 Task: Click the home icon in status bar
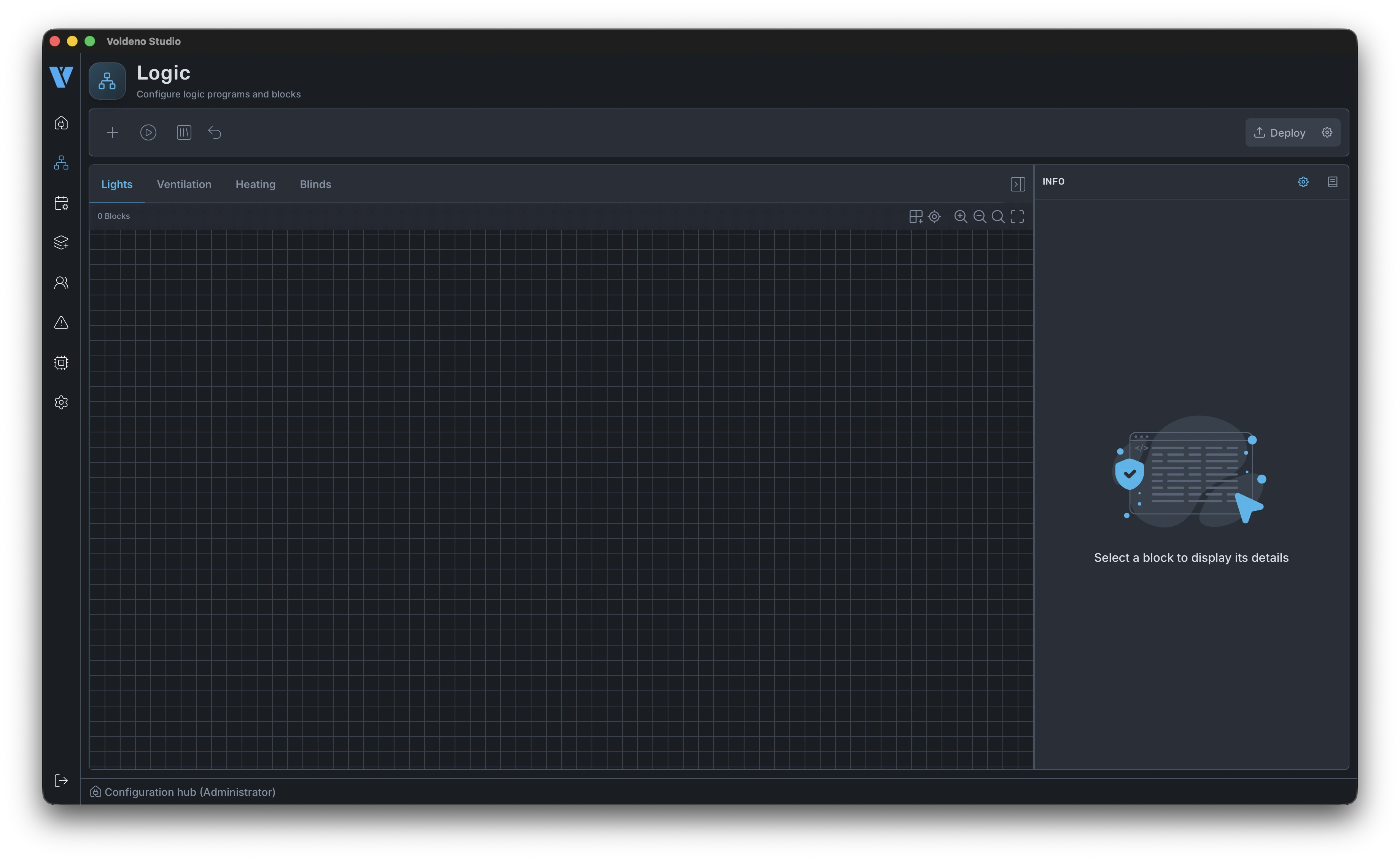click(95, 792)
